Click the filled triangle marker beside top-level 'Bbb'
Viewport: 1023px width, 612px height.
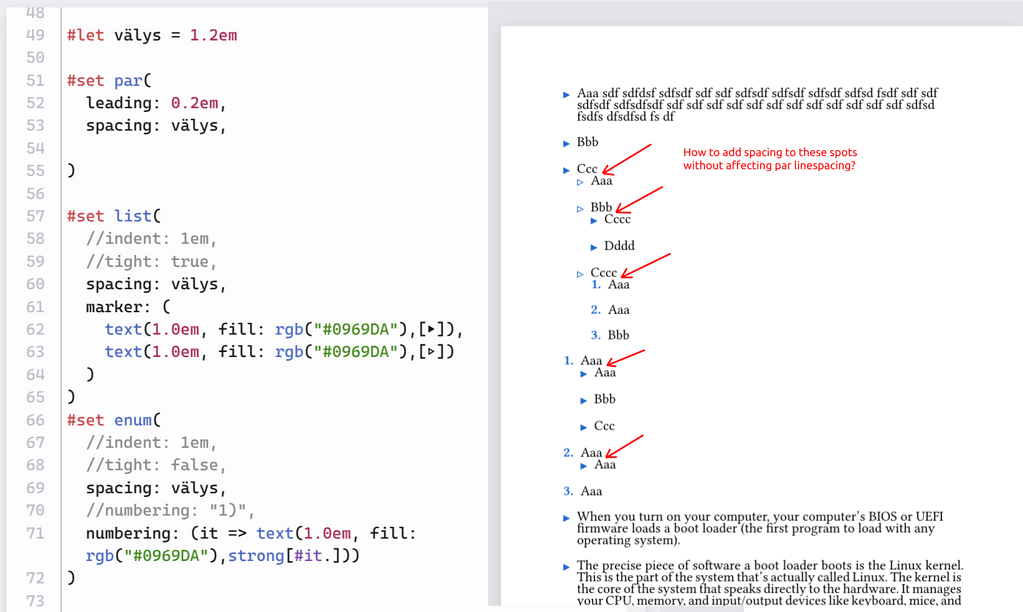pos(567,142)
